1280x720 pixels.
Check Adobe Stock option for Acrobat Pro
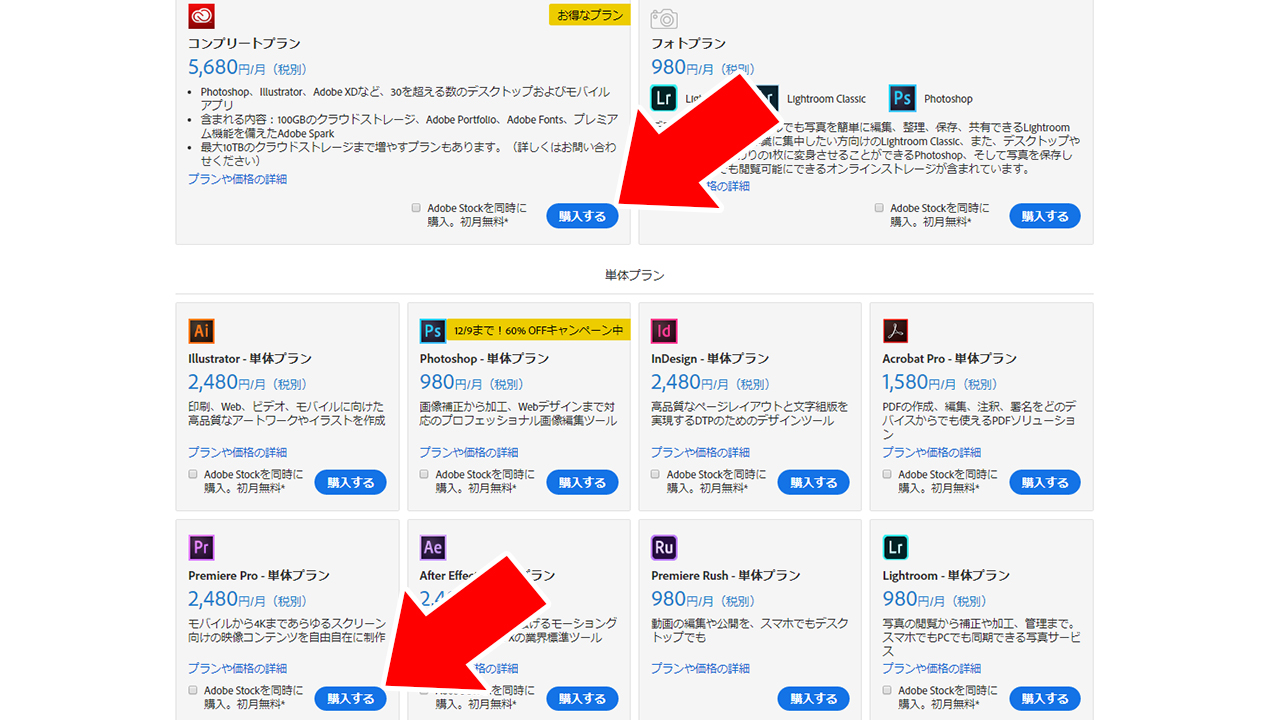tap(887, 474)
